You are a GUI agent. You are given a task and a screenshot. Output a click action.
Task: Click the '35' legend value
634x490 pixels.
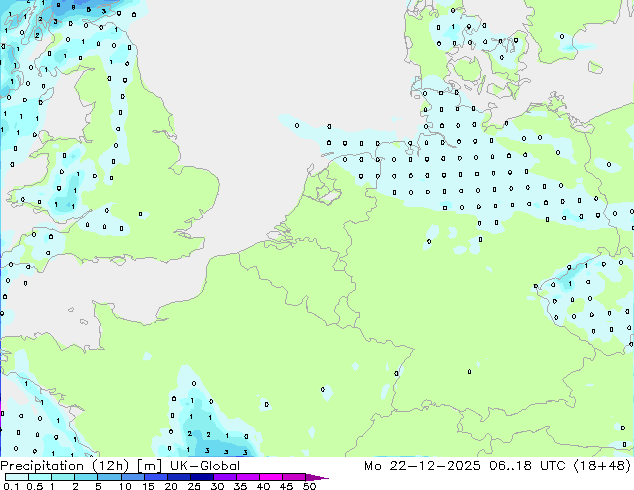(240, 486)
